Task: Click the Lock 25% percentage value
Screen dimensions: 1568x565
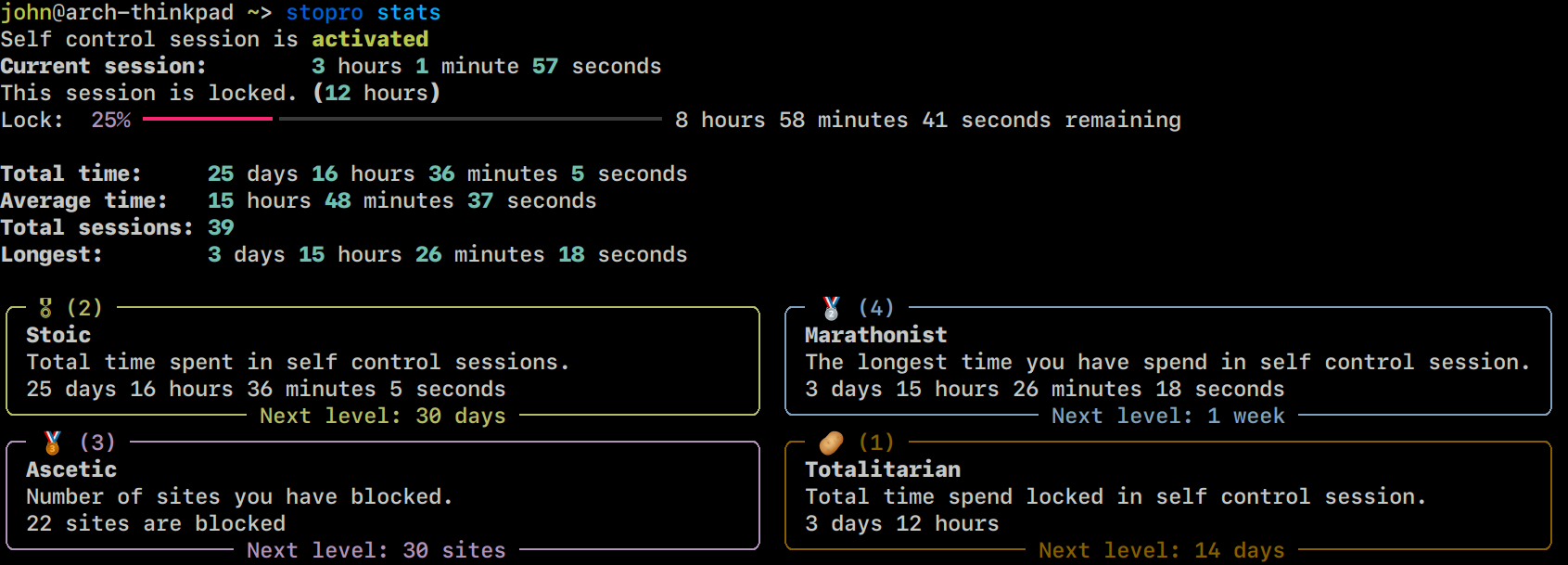Action: (x=110, y=120)
